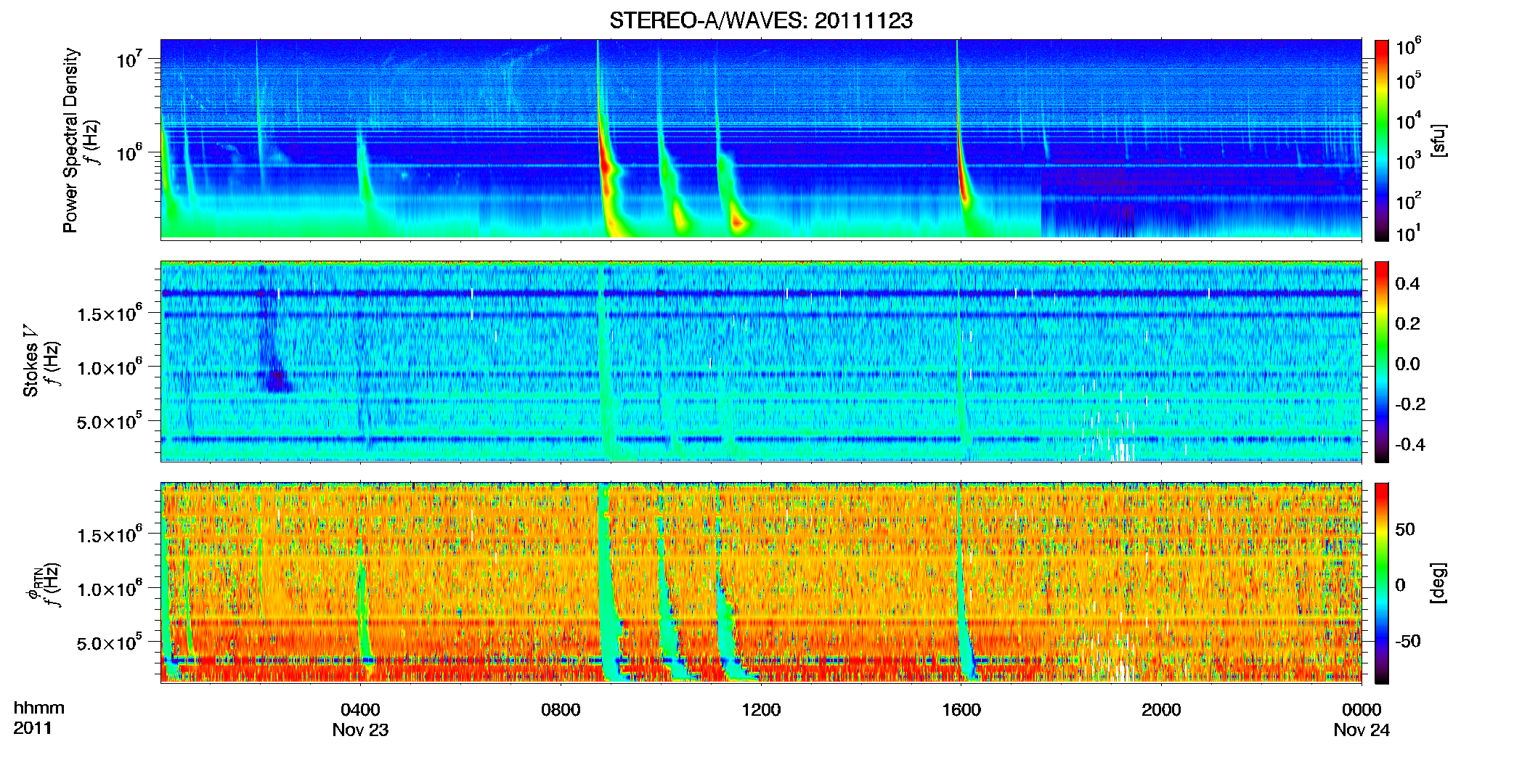Click the 0400 Nov 23 time label
Screen dimensions: 1522x784
[360, 719]
